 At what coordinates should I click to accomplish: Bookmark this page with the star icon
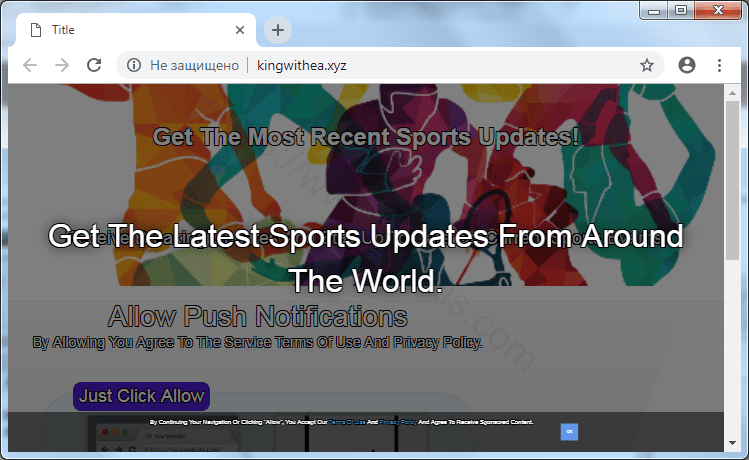(647, 65)
